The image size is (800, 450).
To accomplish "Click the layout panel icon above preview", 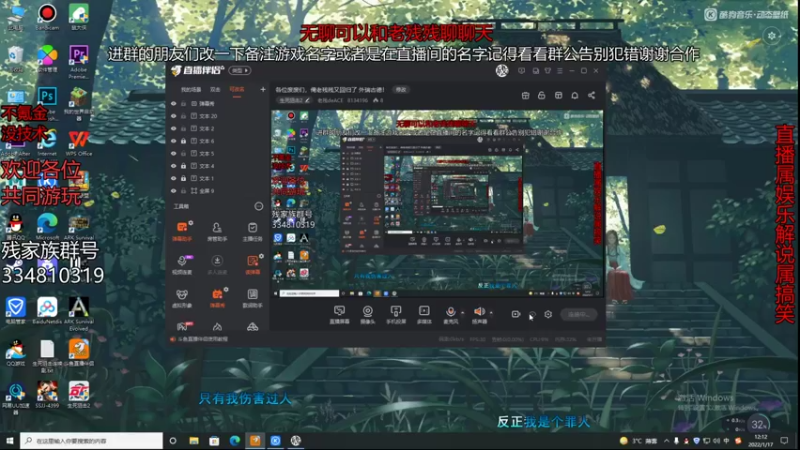I will 558,95.
